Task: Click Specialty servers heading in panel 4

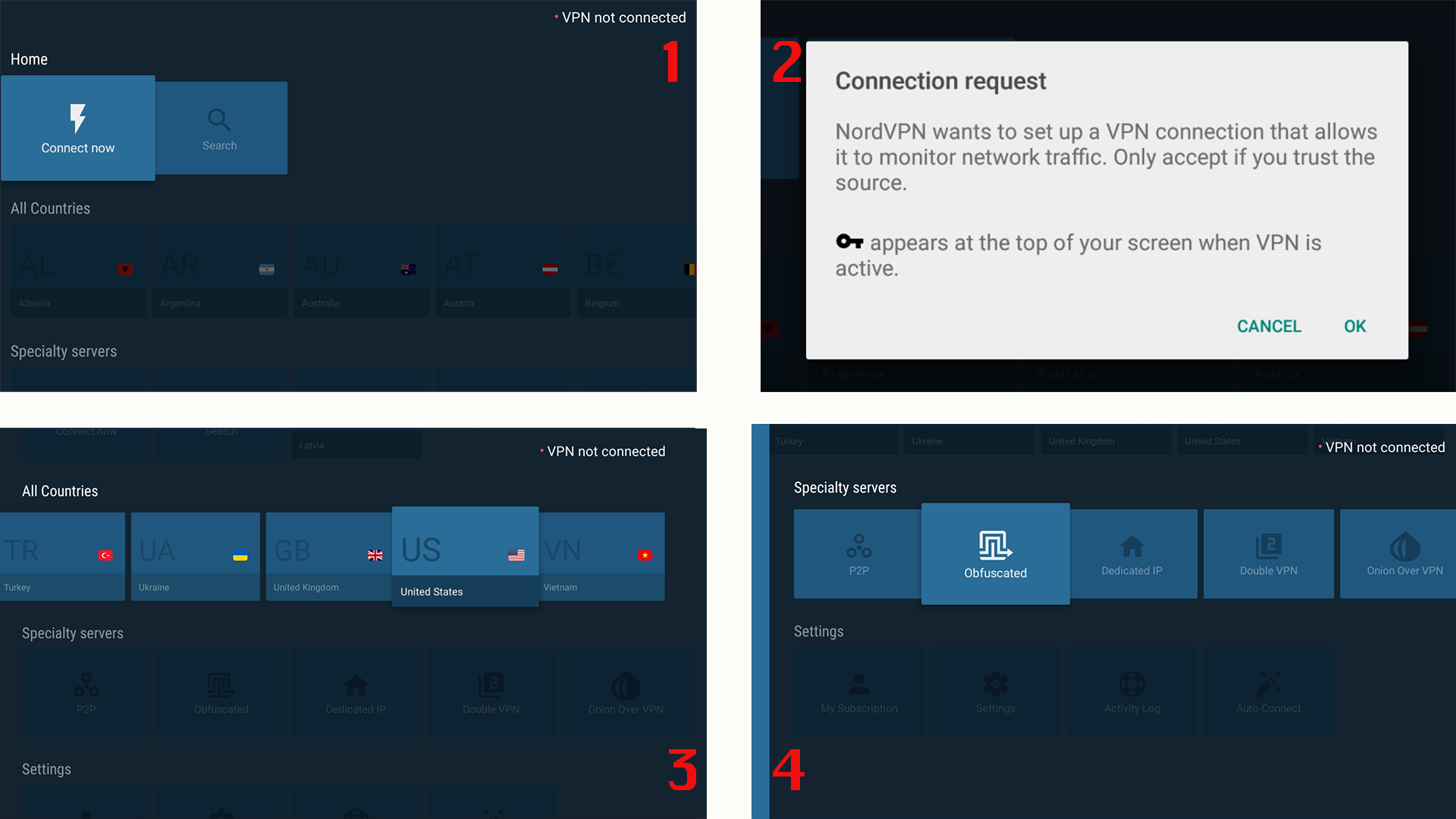Action: pyautogui.click(x=845, y=488)
